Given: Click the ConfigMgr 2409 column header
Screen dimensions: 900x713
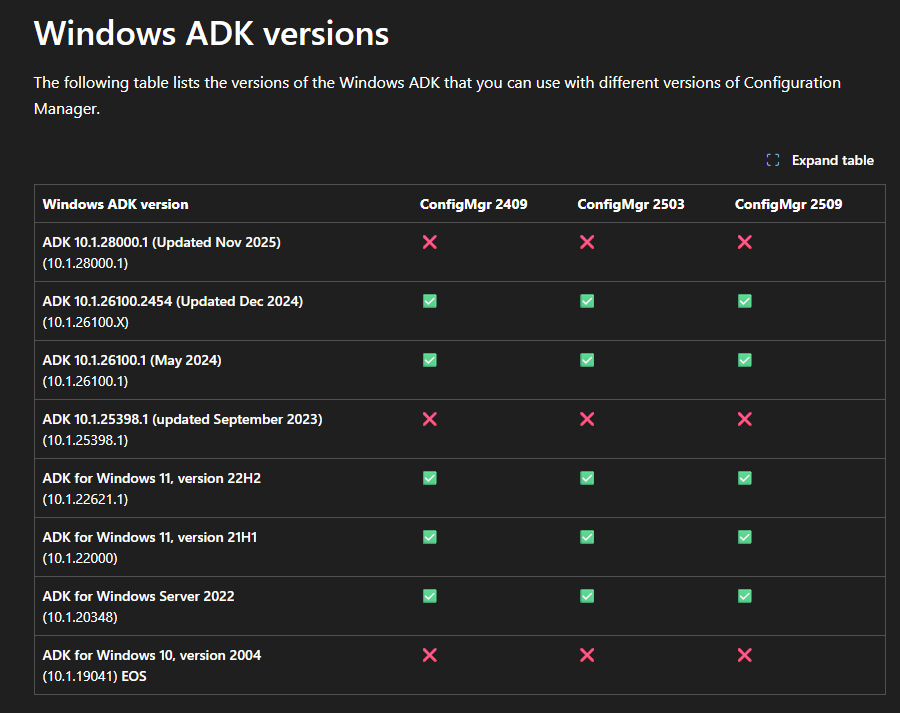Looking at the screenshot, I should (474, 204).
